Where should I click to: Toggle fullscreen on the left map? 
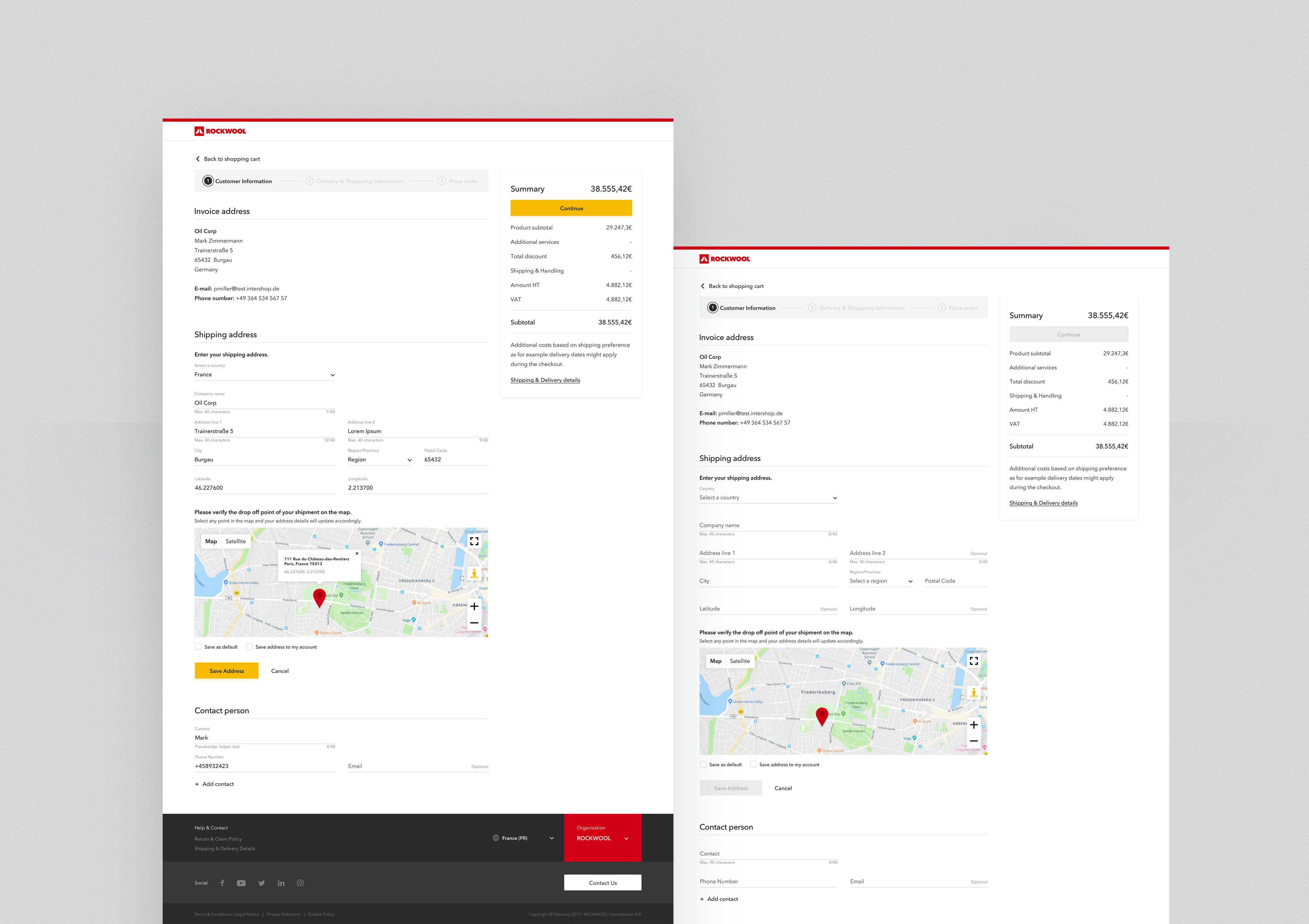[x=474, y=541]
